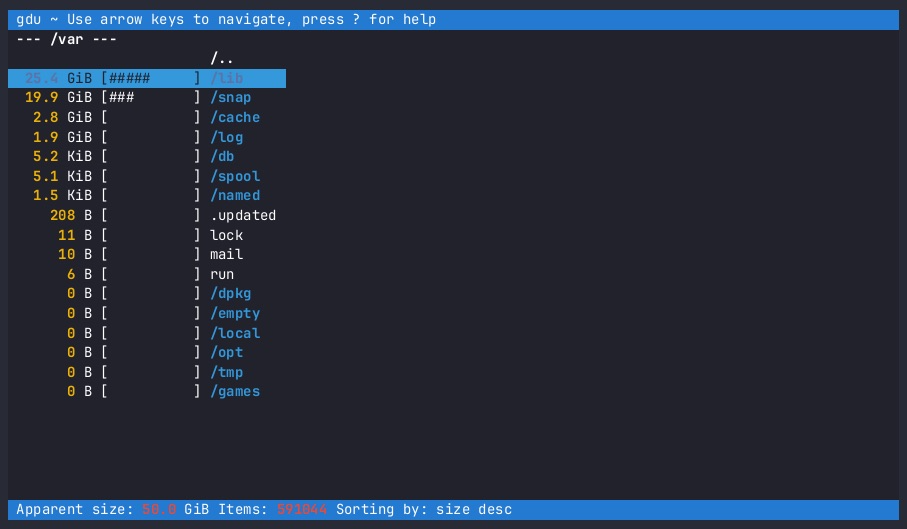
Task: Open the /named directory
Action: pos(235,195)
